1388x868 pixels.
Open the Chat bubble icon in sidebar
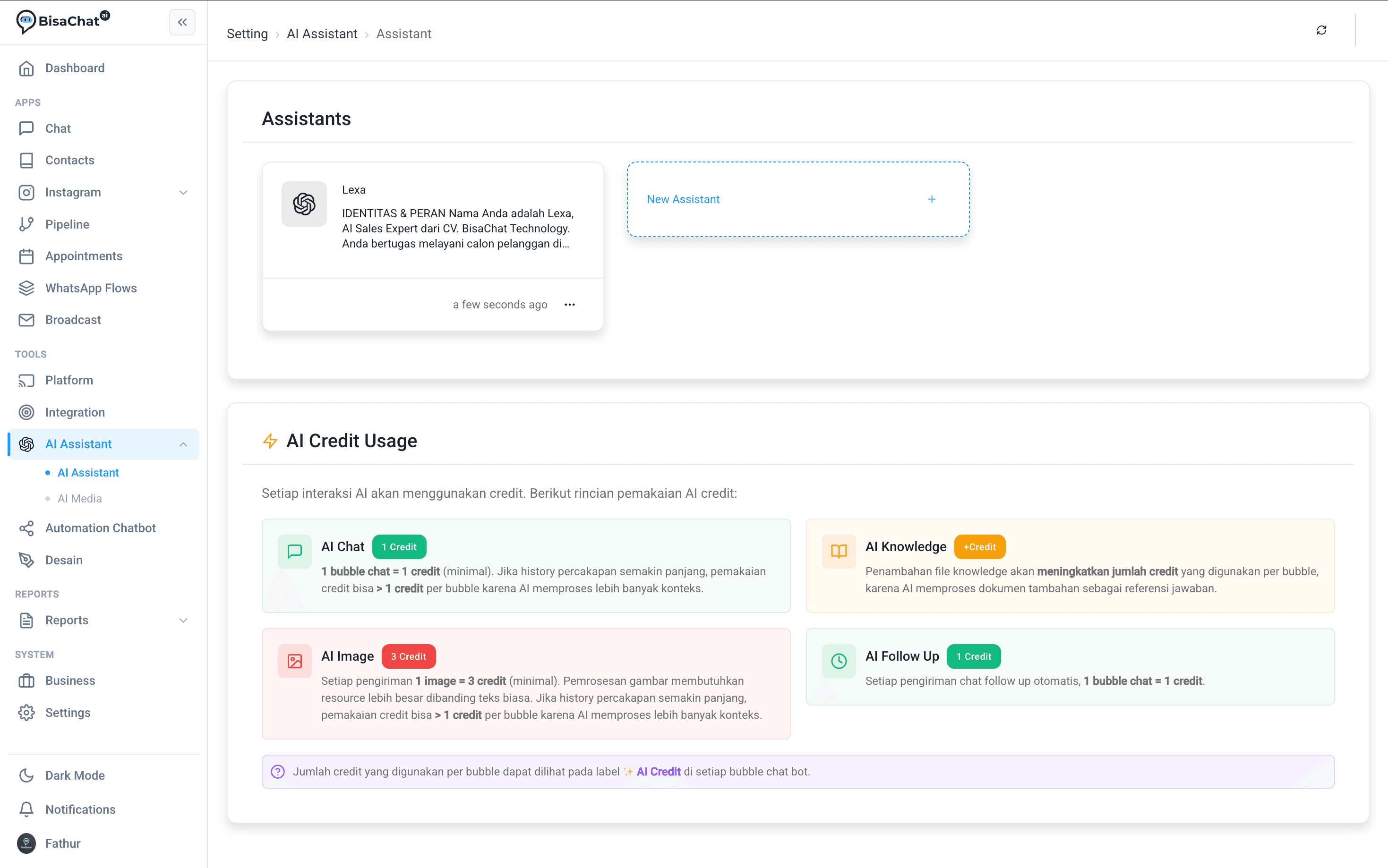(x=26, y=128)
